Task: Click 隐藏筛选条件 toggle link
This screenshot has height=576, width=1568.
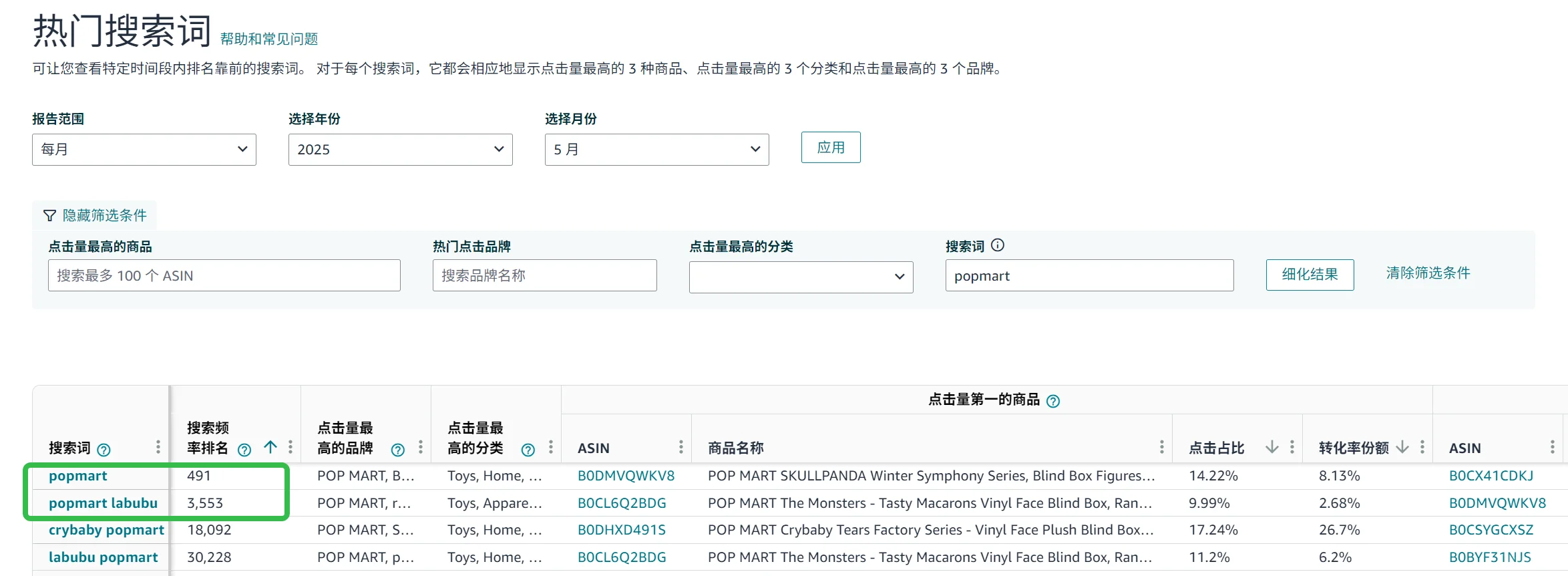Action: click(105, 215)
